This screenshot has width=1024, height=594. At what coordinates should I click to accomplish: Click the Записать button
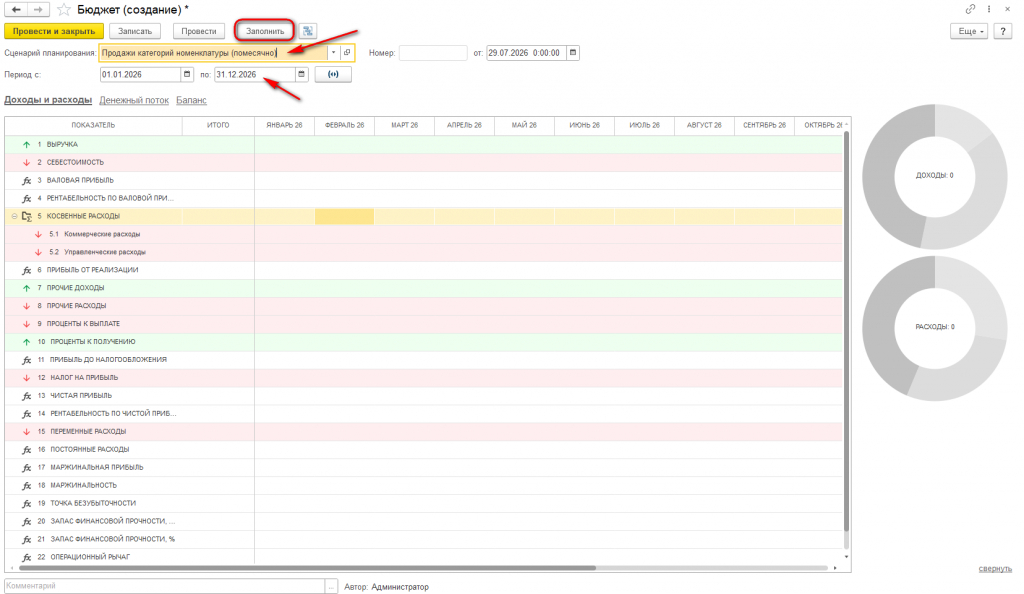[135, 31]
